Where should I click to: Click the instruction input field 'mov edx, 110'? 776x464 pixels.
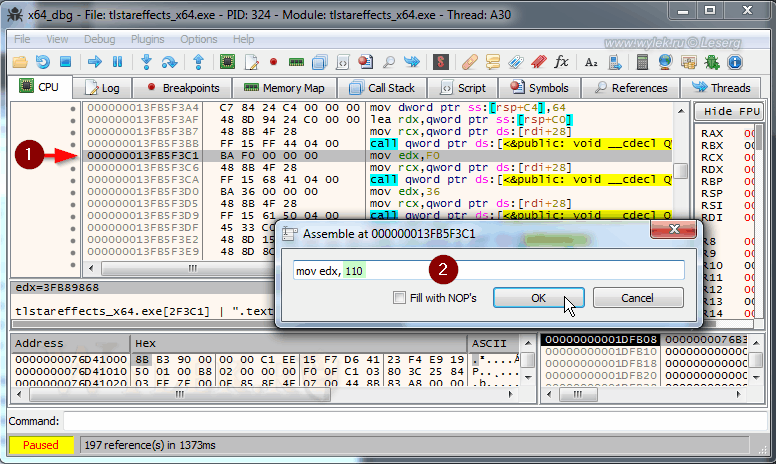tap(488, 271)
